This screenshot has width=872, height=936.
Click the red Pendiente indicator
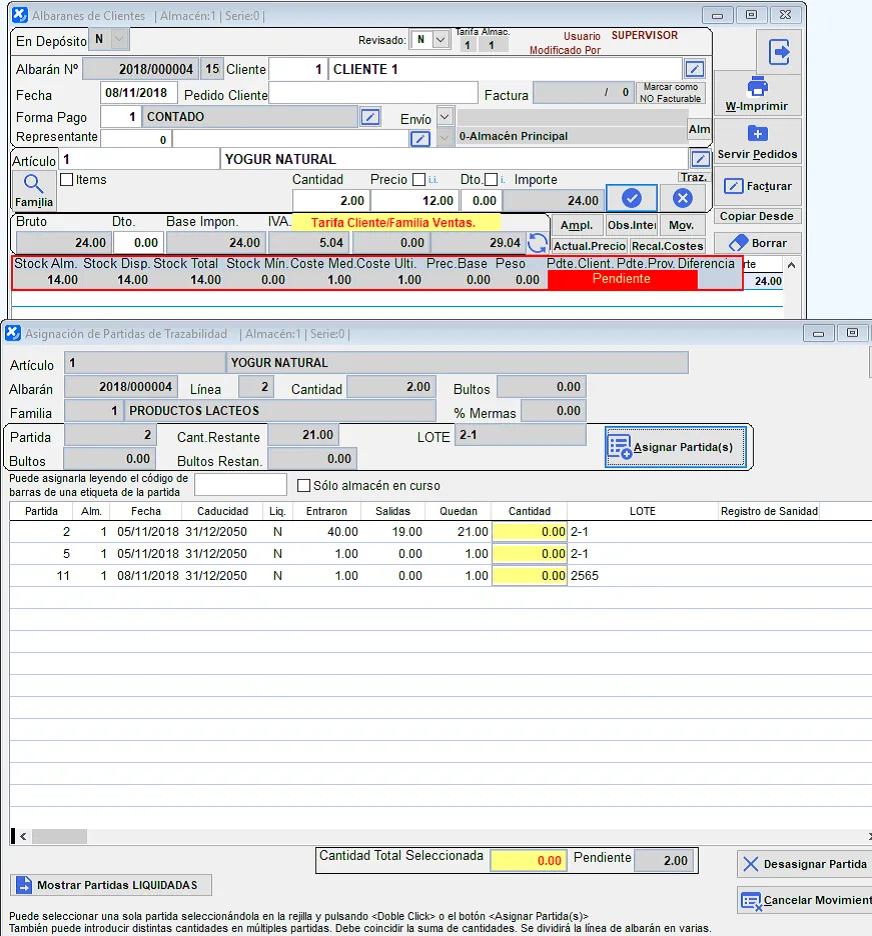pyautogui.click(x=622, y=279)
